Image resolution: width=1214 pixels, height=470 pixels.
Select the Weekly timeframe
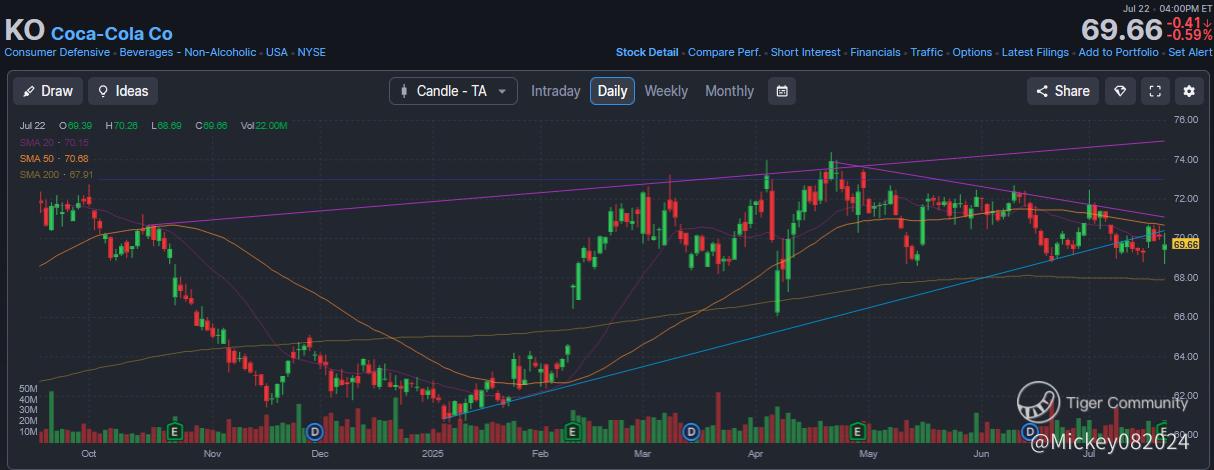pyautogui.click(x=666, y=91)
